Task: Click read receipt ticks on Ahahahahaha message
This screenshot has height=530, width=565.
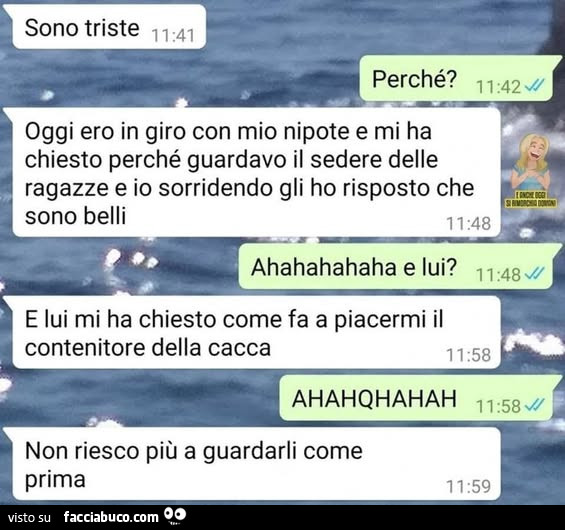Action: click(x=534, y=274)
